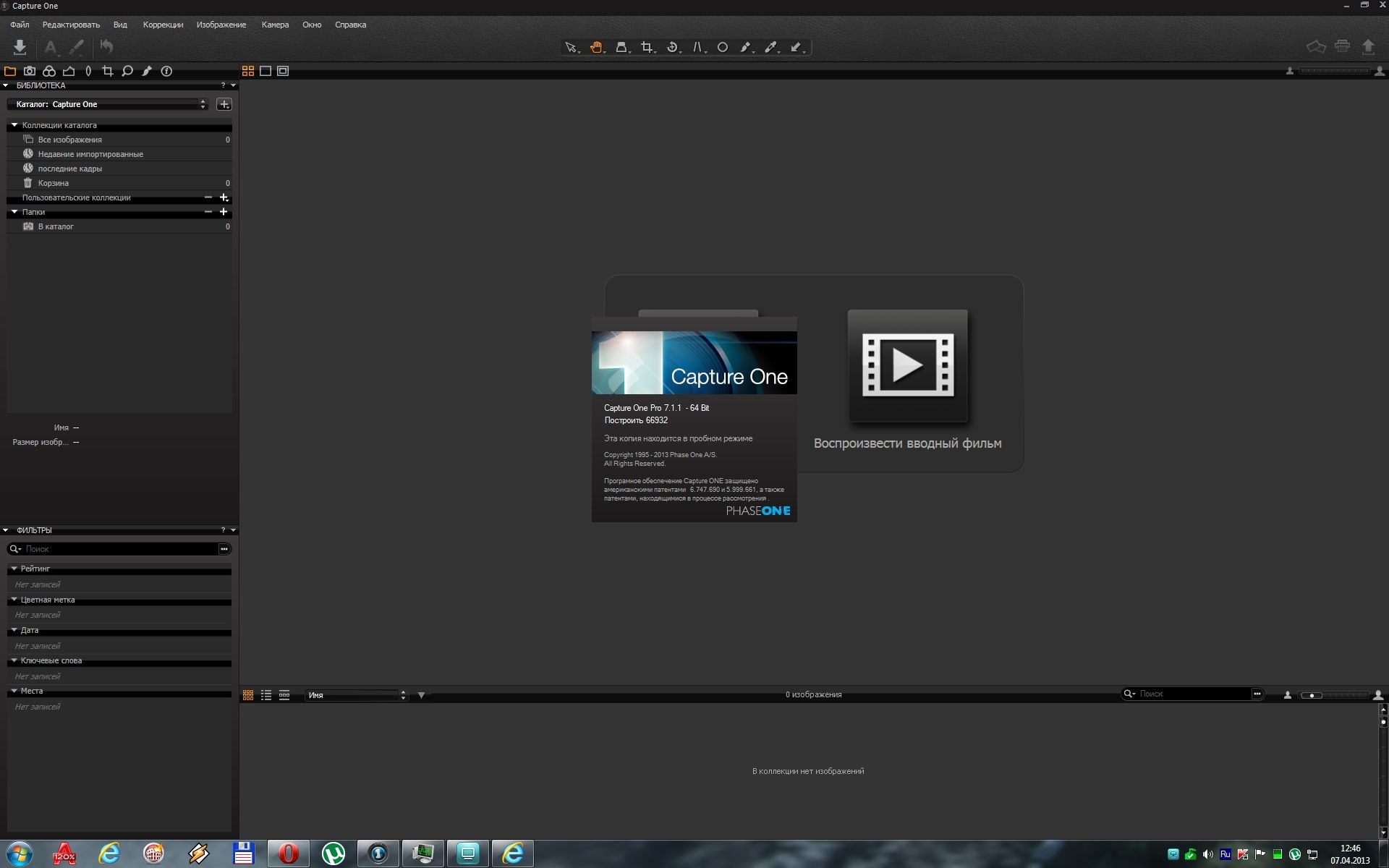Open the Камера menu
The width and height of the screenshot is (1389, 868).
275,25
